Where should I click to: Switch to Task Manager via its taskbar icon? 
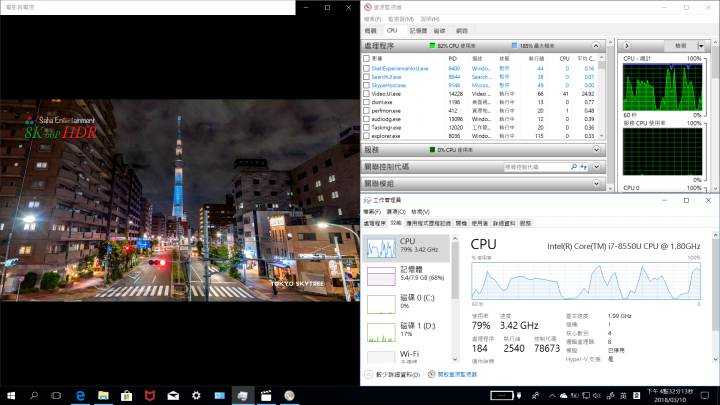coord(242,395)
